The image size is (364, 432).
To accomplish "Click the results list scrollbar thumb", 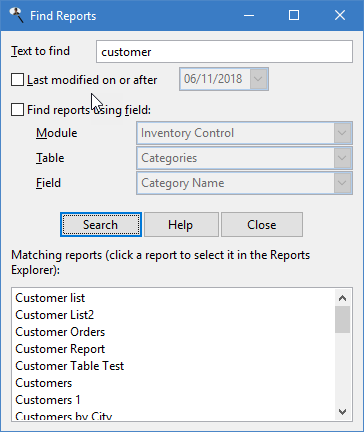I will pyautogui.click(x=342, y=320).
